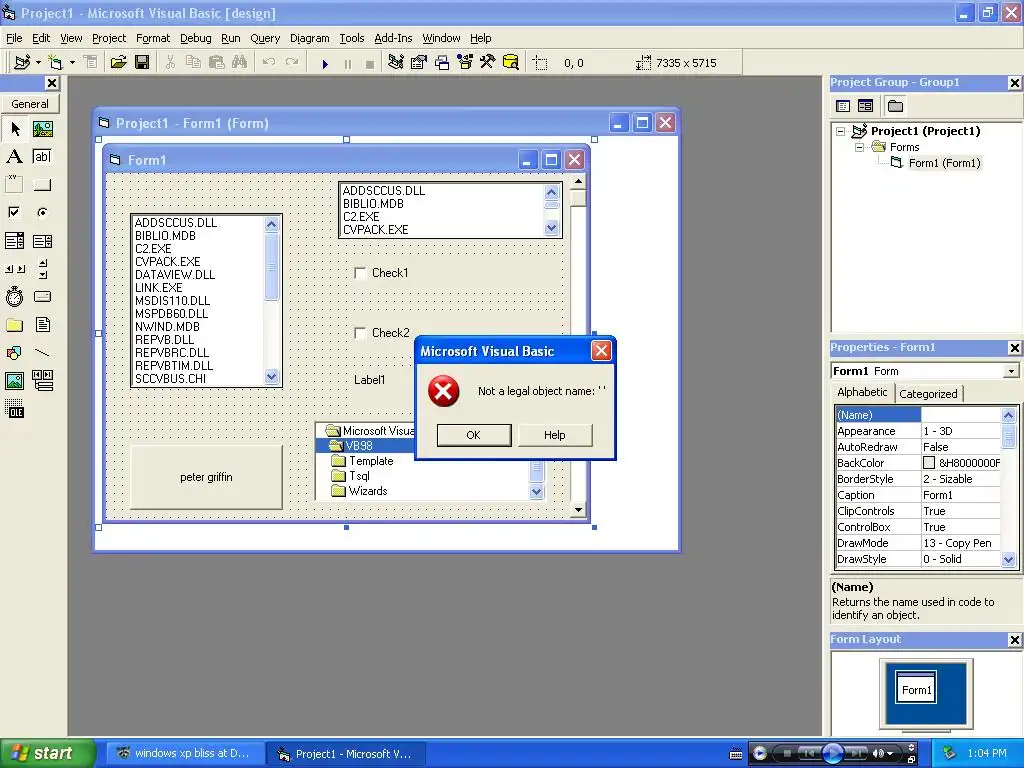Select the DriveListBox tool in the toolbox
The image size is (1024, 768).
point(42,296)
